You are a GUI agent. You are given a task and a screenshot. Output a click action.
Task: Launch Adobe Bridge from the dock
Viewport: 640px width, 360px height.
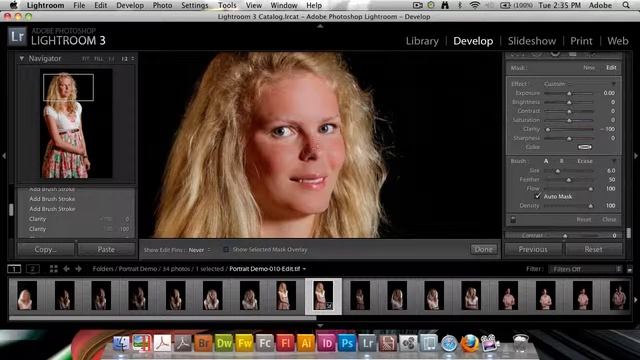coord(203,343)
